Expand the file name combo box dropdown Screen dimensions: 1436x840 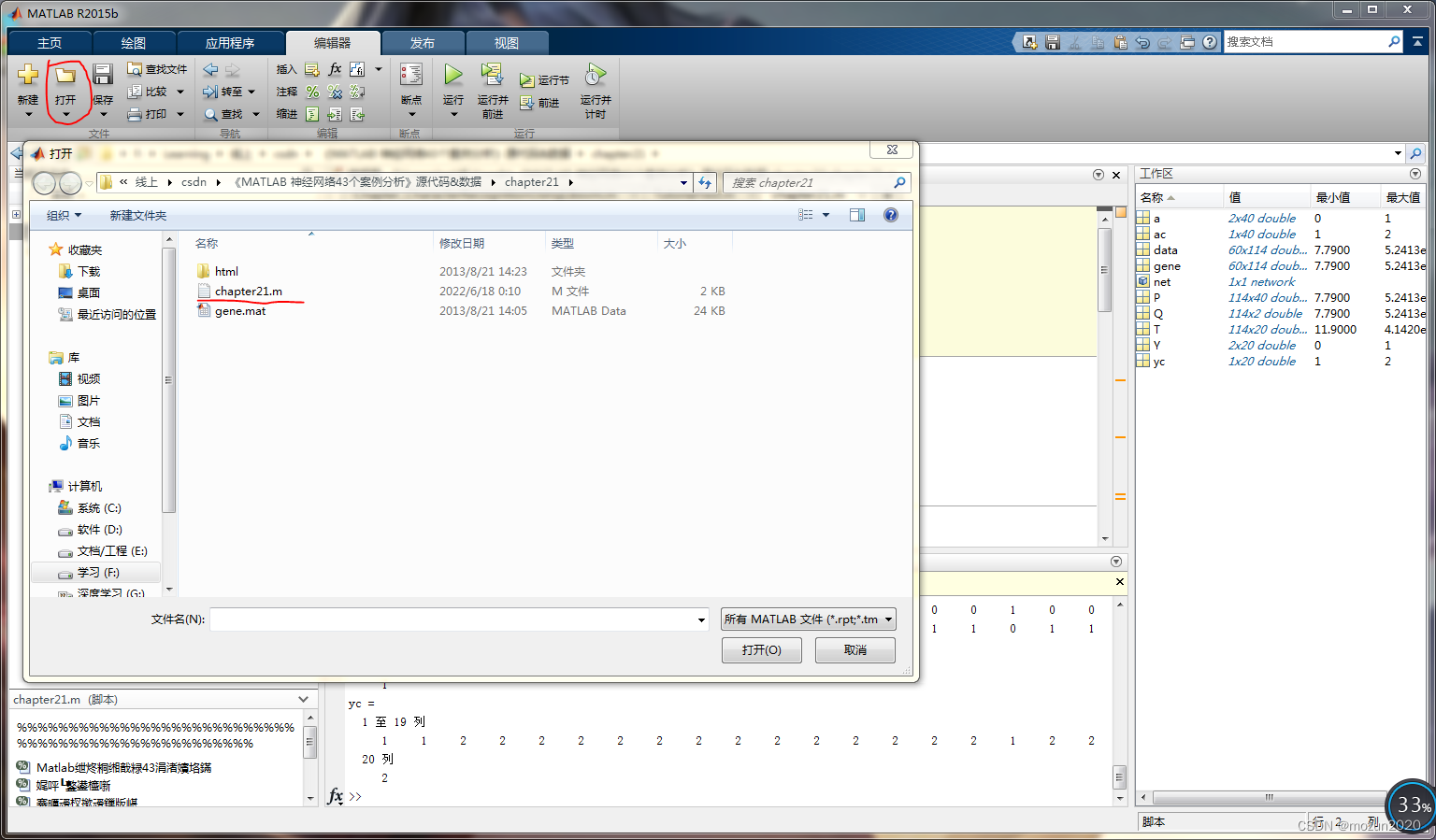(x=701, y=619)
